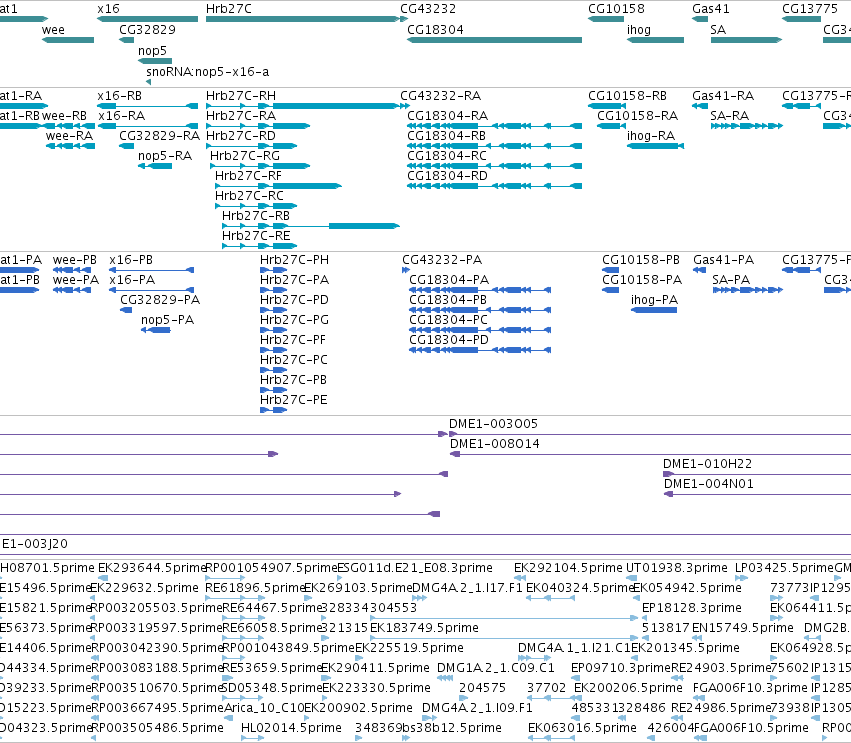This screenshot has width=851, height=743.
Task: Select the Hrb27C-PH protein label
Action: [x=294, y=260]
